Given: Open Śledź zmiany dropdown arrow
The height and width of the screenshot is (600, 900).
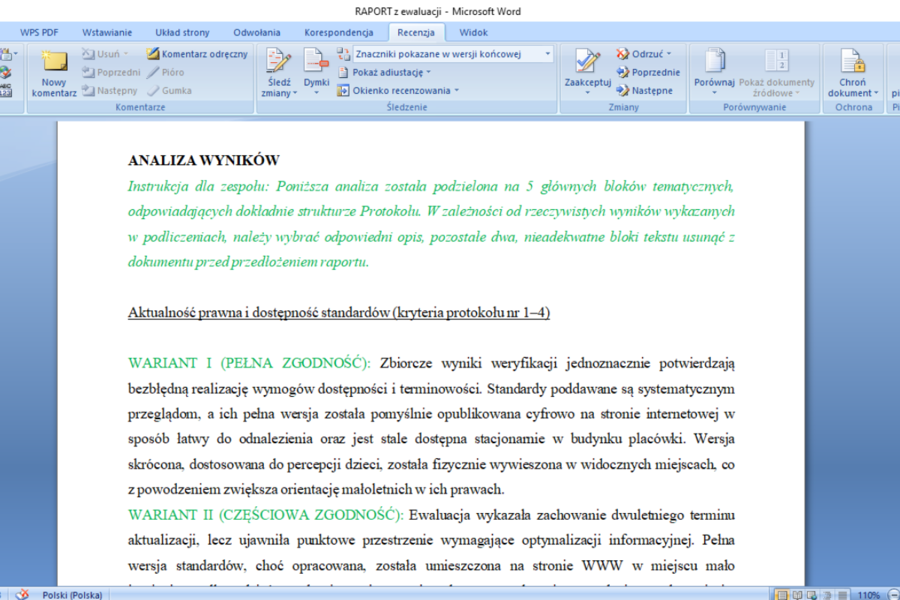Looking at the screenshot, I should pos(295,93).
